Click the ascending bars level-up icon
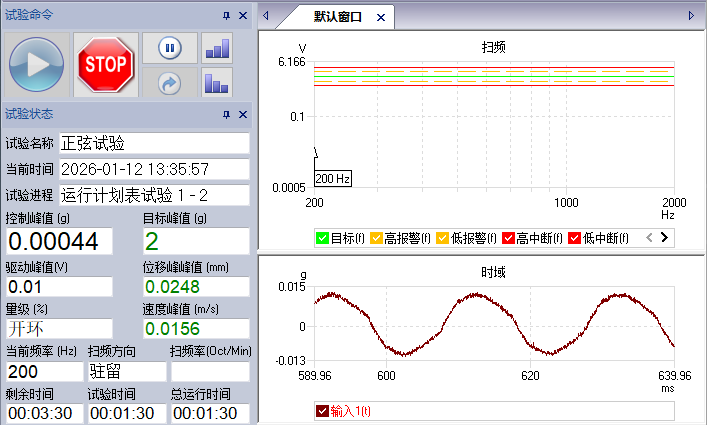Viewport: 707px width, 425px height. tap(217, 47)
